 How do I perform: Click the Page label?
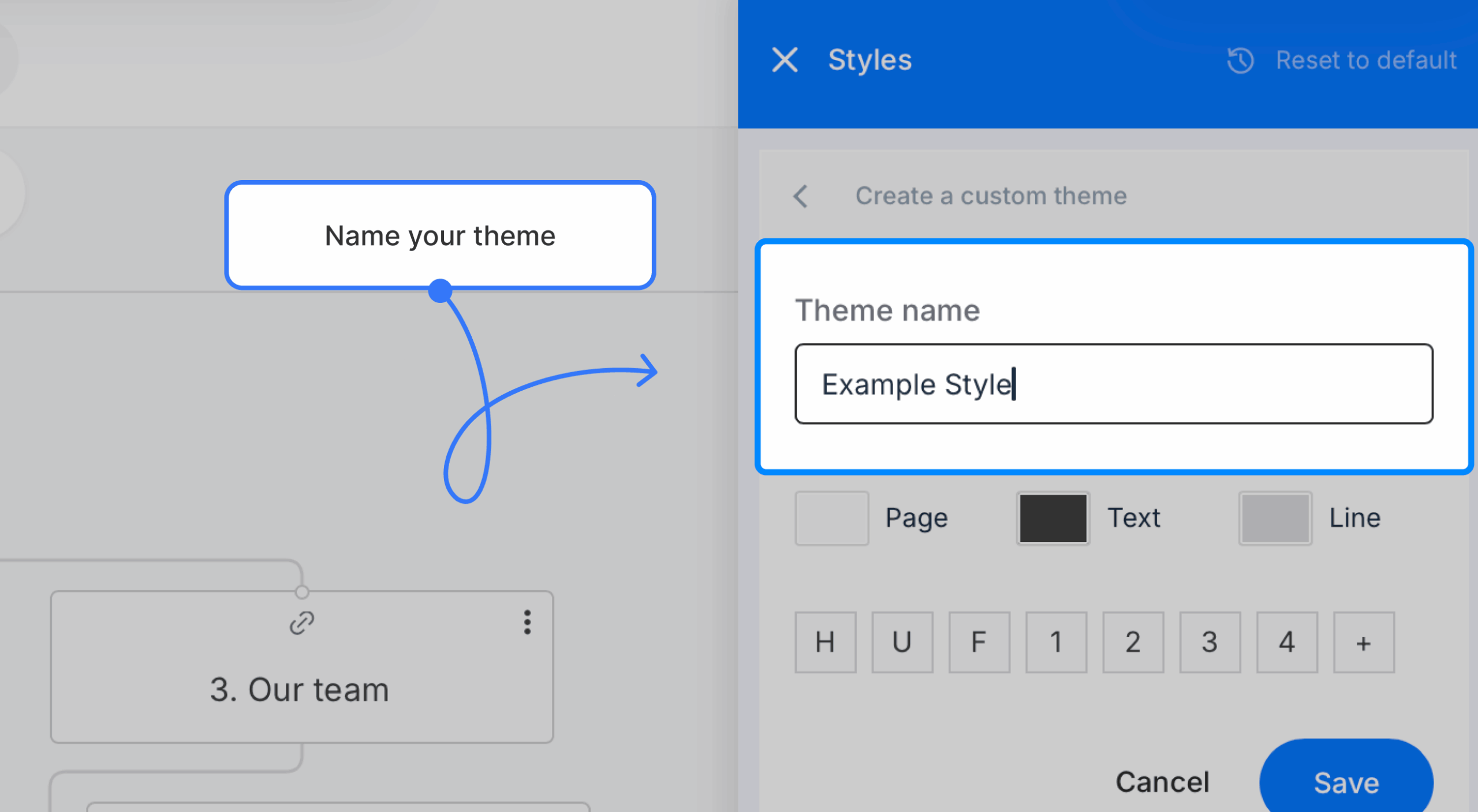[x=916, y=518]
